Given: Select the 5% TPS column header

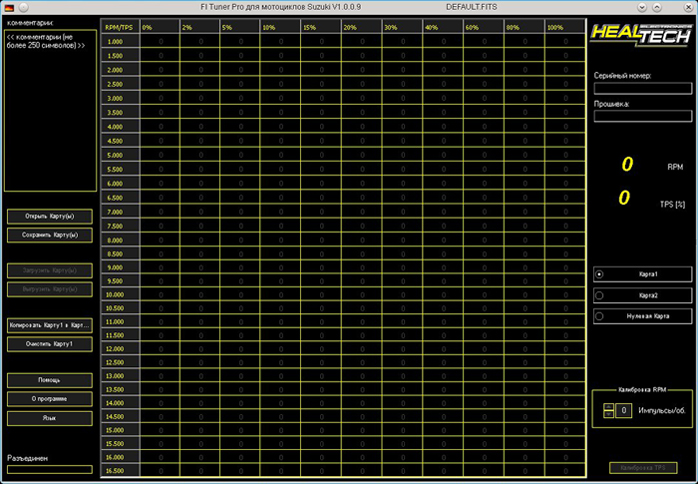Looking at the screenshot, I should [239, 27].
